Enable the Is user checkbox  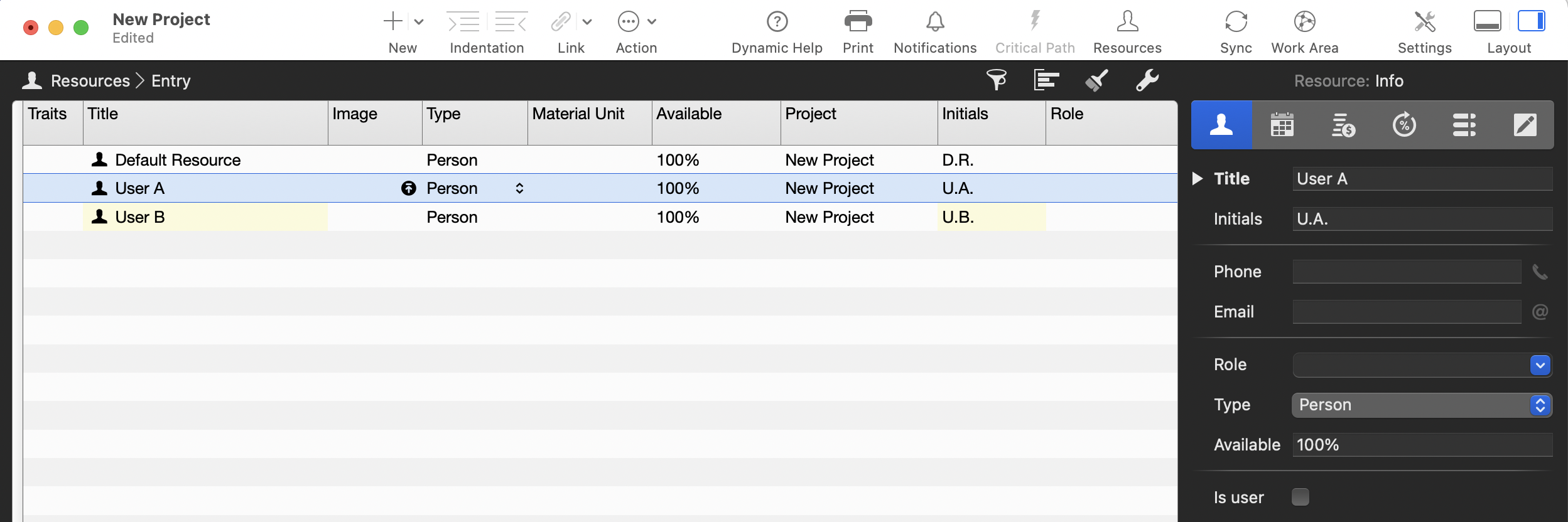[1300, 497]
